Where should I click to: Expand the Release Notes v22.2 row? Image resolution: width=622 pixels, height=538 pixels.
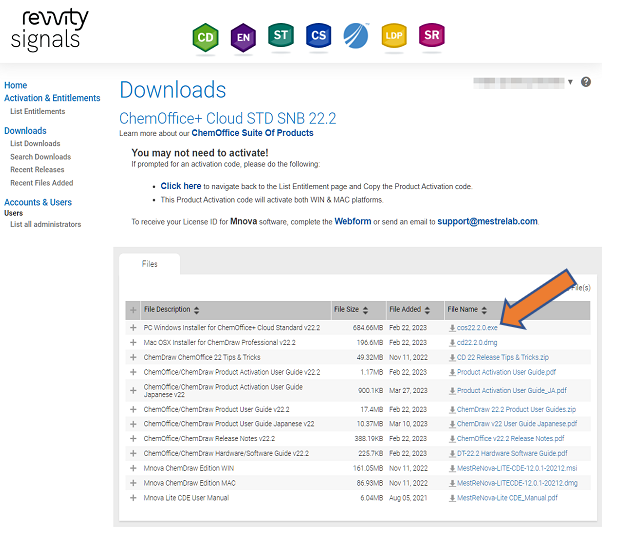(x=133, y=438)
